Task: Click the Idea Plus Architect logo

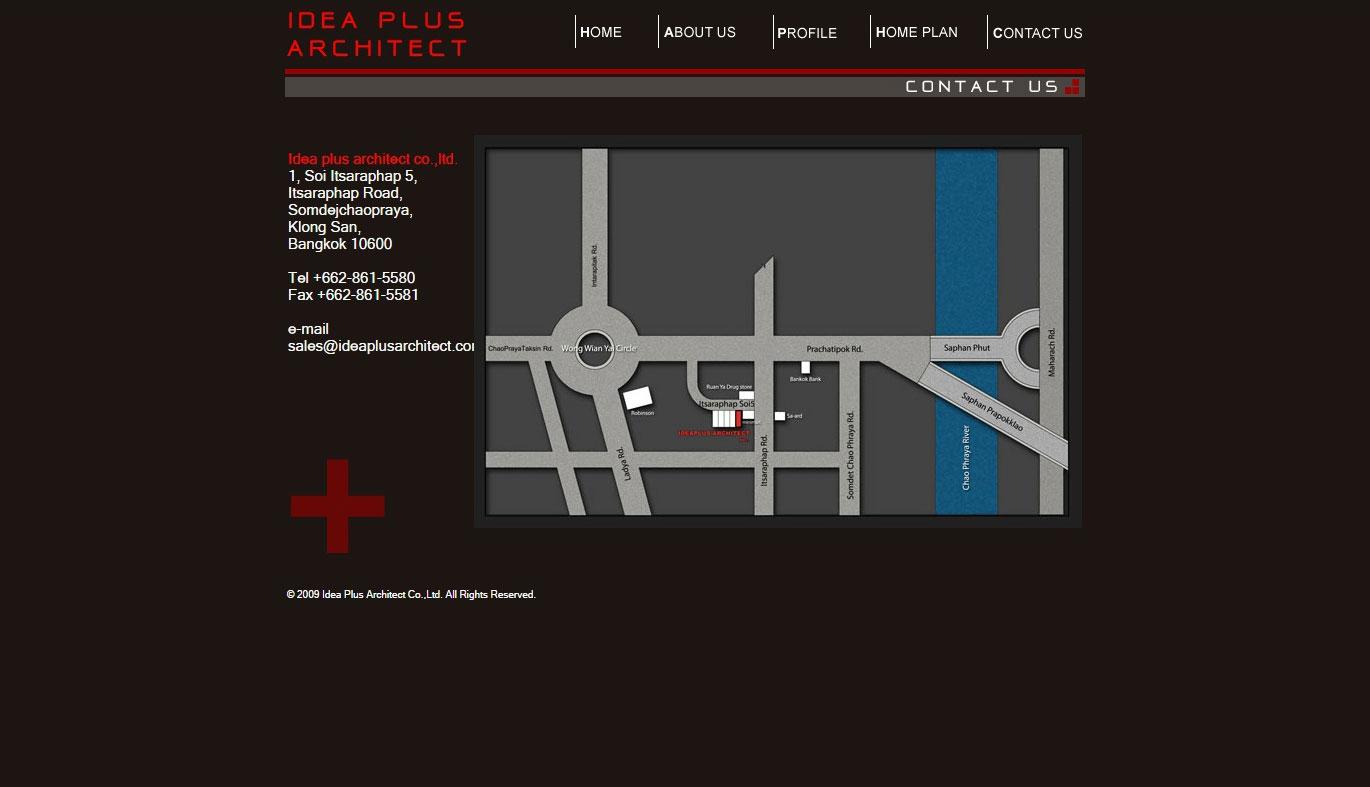Action: [x=377, y=34]
